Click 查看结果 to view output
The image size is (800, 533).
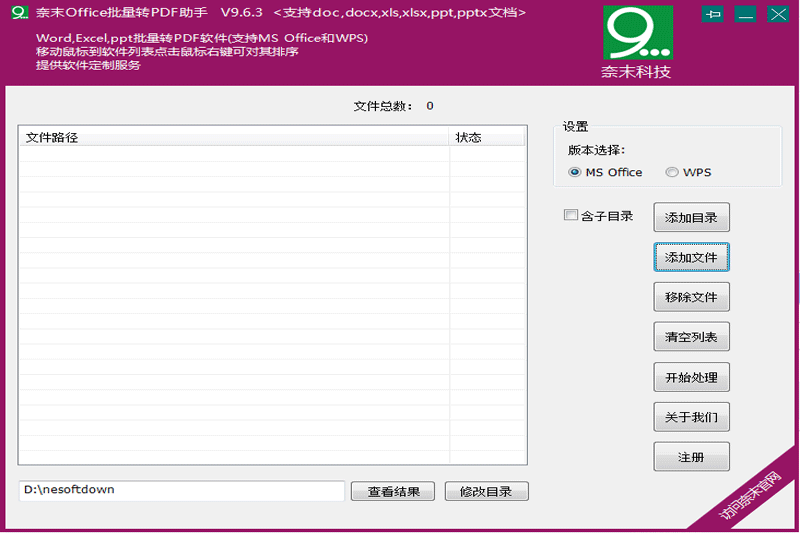[x=393, y=491]
